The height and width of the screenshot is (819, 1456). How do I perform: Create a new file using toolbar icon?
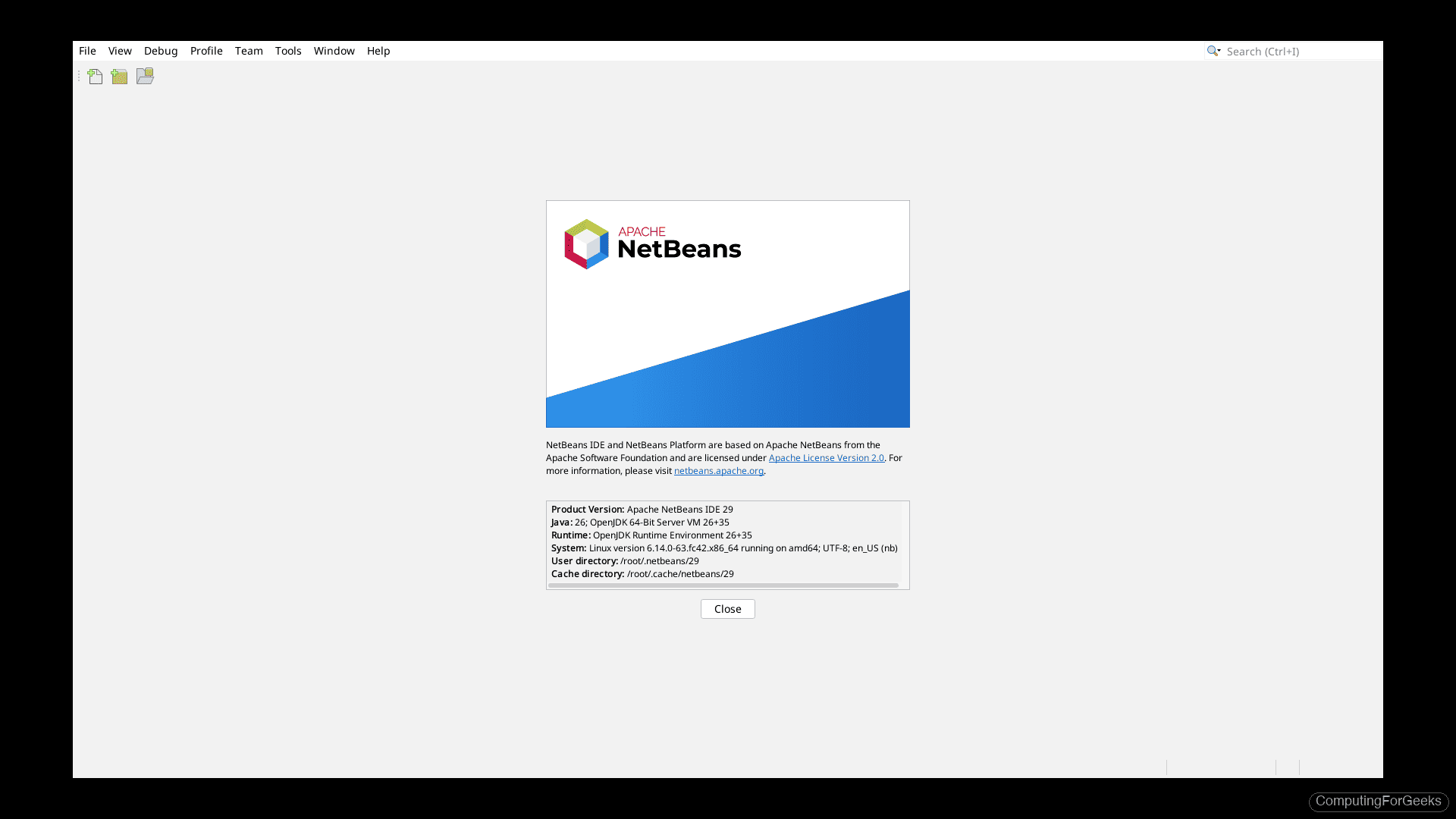95,76
